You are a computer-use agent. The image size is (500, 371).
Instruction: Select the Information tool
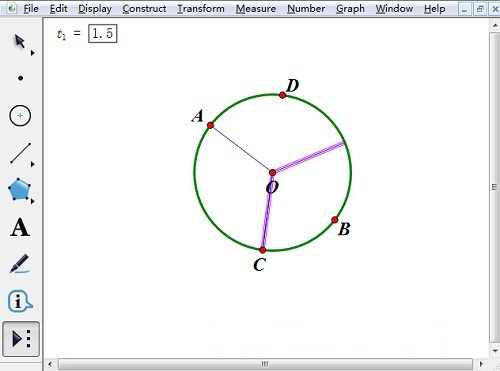point(20,301)
